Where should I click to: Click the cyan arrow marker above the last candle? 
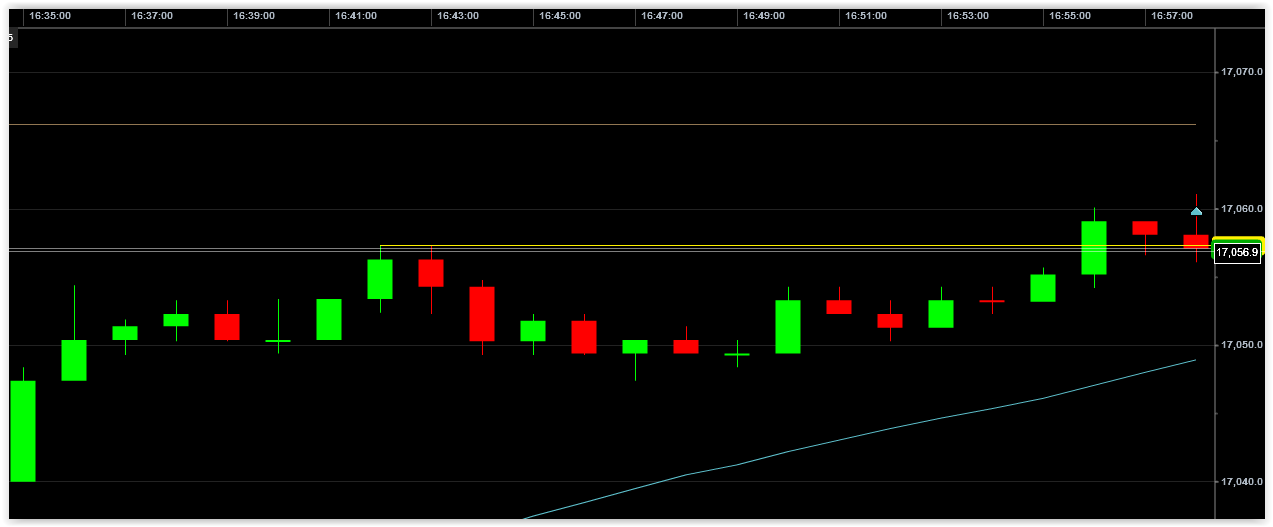[1196, 211]
